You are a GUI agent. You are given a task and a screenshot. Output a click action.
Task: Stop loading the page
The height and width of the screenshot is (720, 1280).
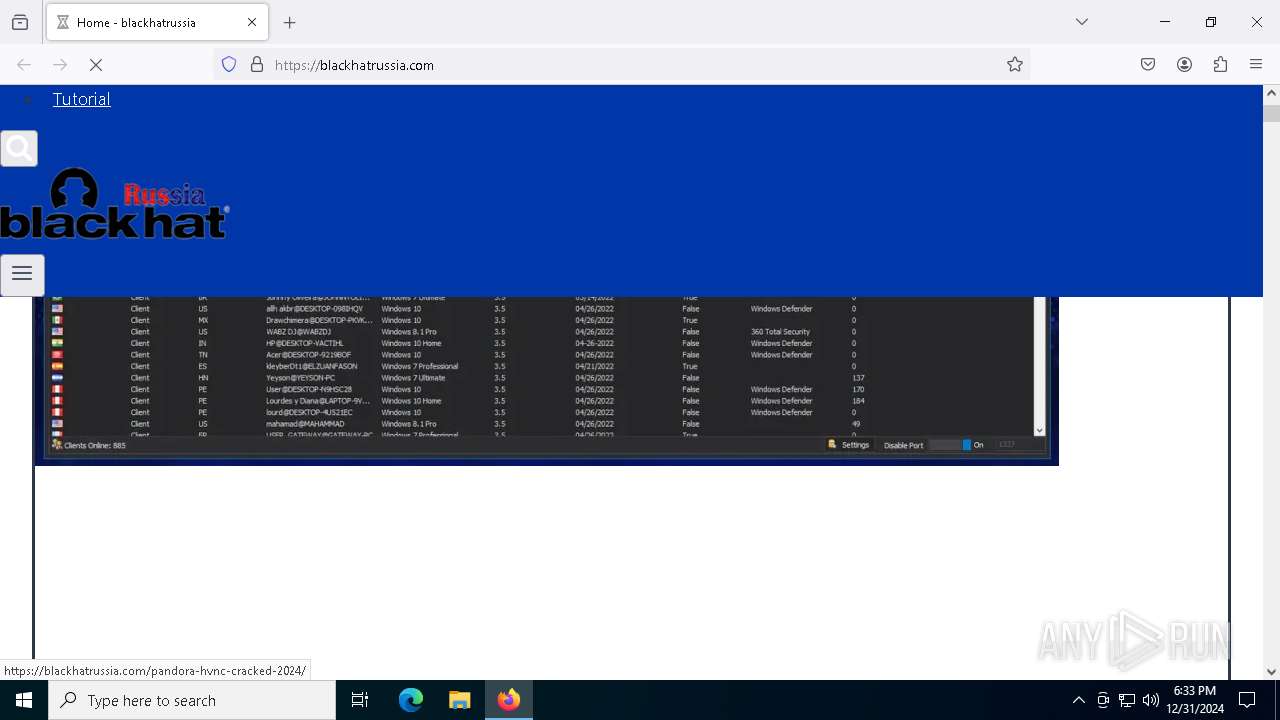point(96,65)
